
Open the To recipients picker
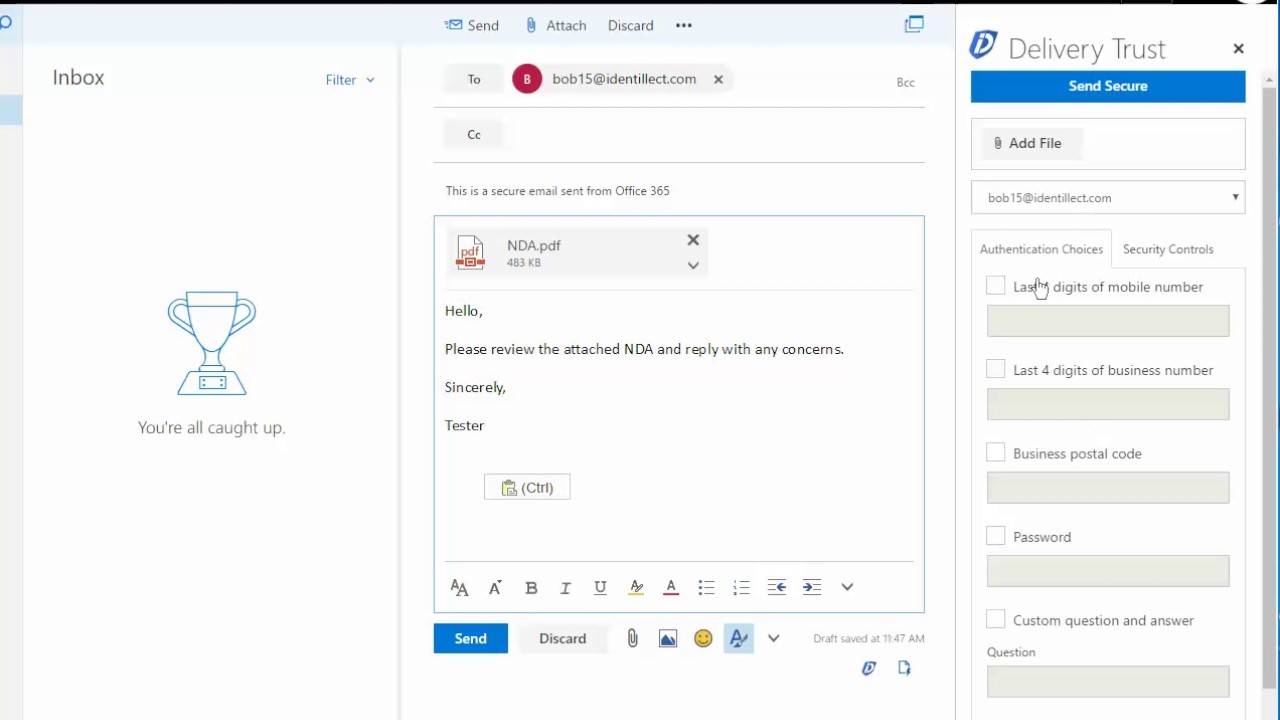474,79
